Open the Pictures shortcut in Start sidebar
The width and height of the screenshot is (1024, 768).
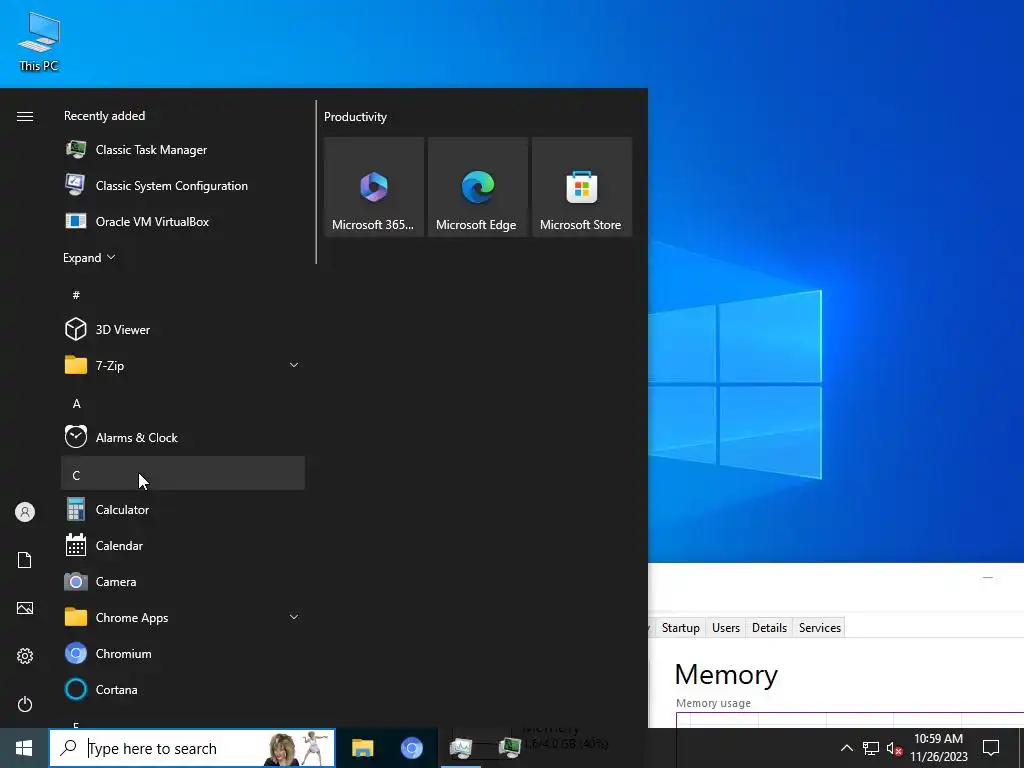(25, 608)
